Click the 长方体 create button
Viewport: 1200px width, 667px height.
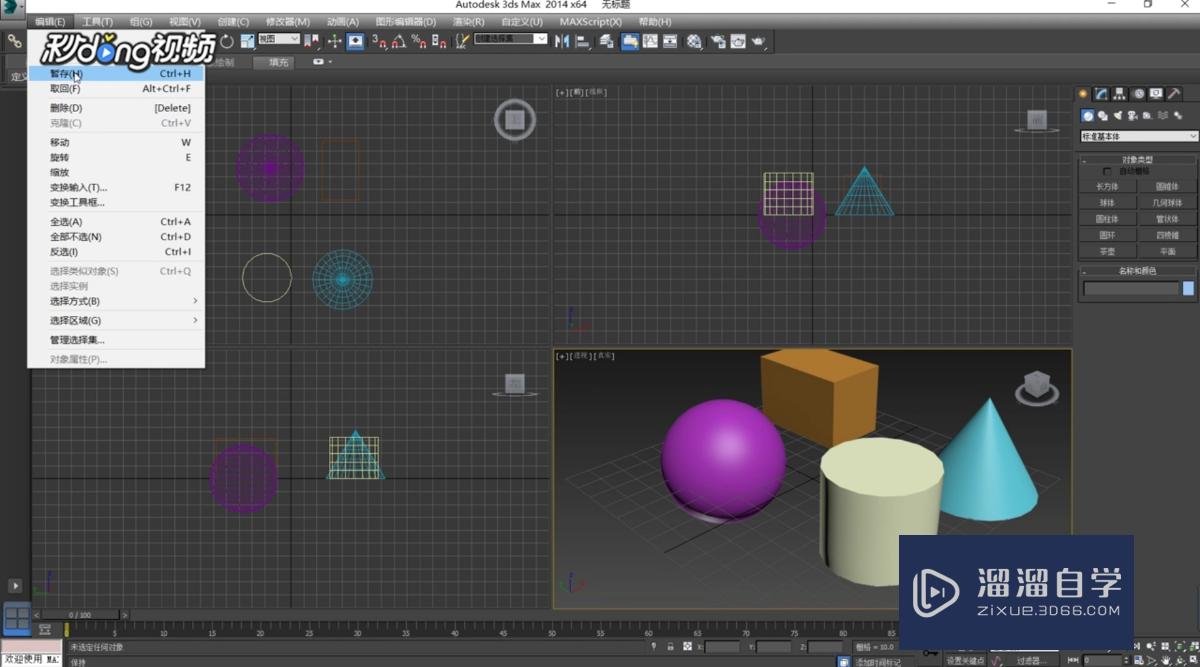click(x=1107, y=187)
